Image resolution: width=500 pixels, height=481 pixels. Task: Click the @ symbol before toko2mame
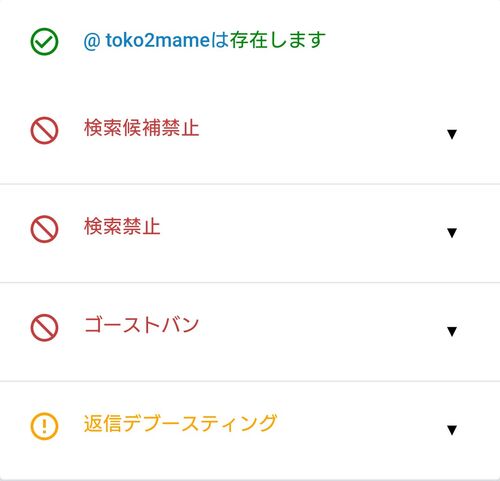92,42
